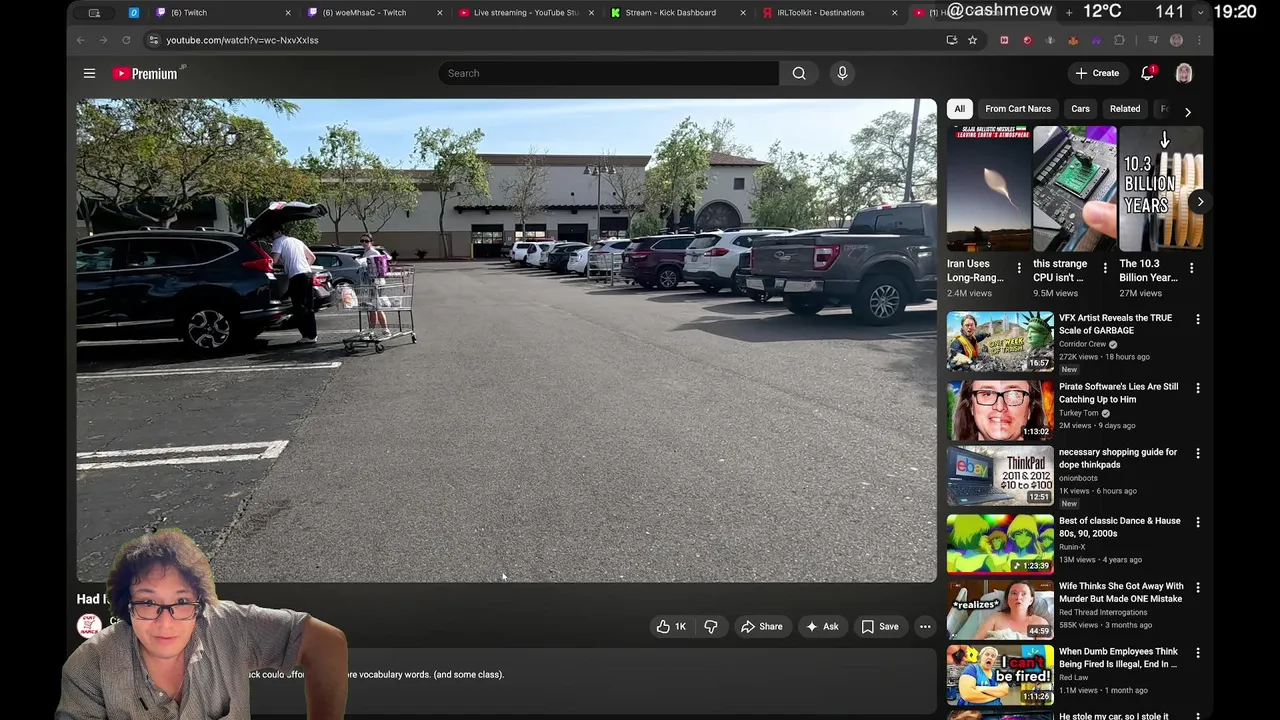Switch to woeMhsaC - Twitch tab
The image size is (1280, 720).
point(375,13)
